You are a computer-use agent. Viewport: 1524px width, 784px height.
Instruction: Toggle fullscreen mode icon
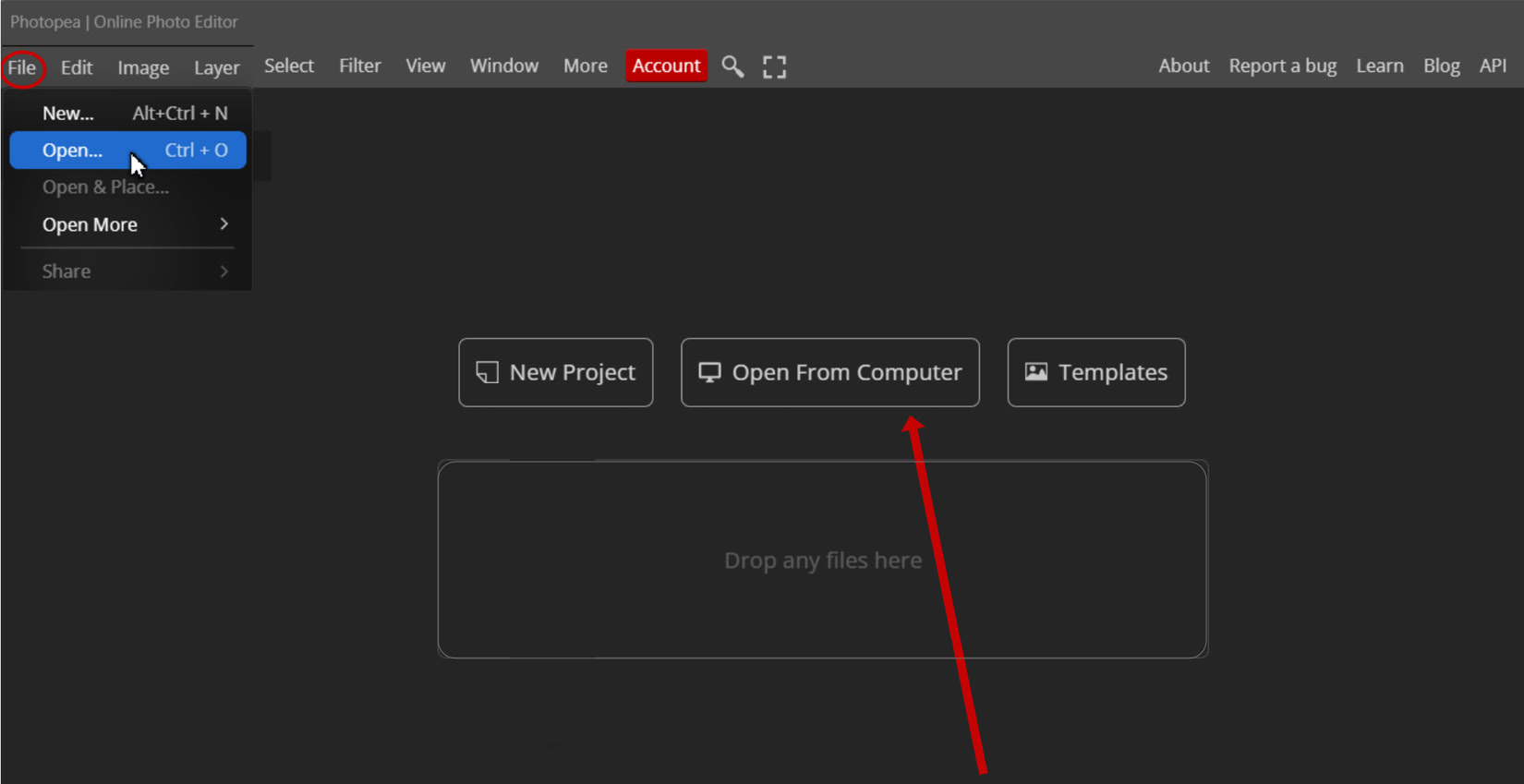(774, 66)
